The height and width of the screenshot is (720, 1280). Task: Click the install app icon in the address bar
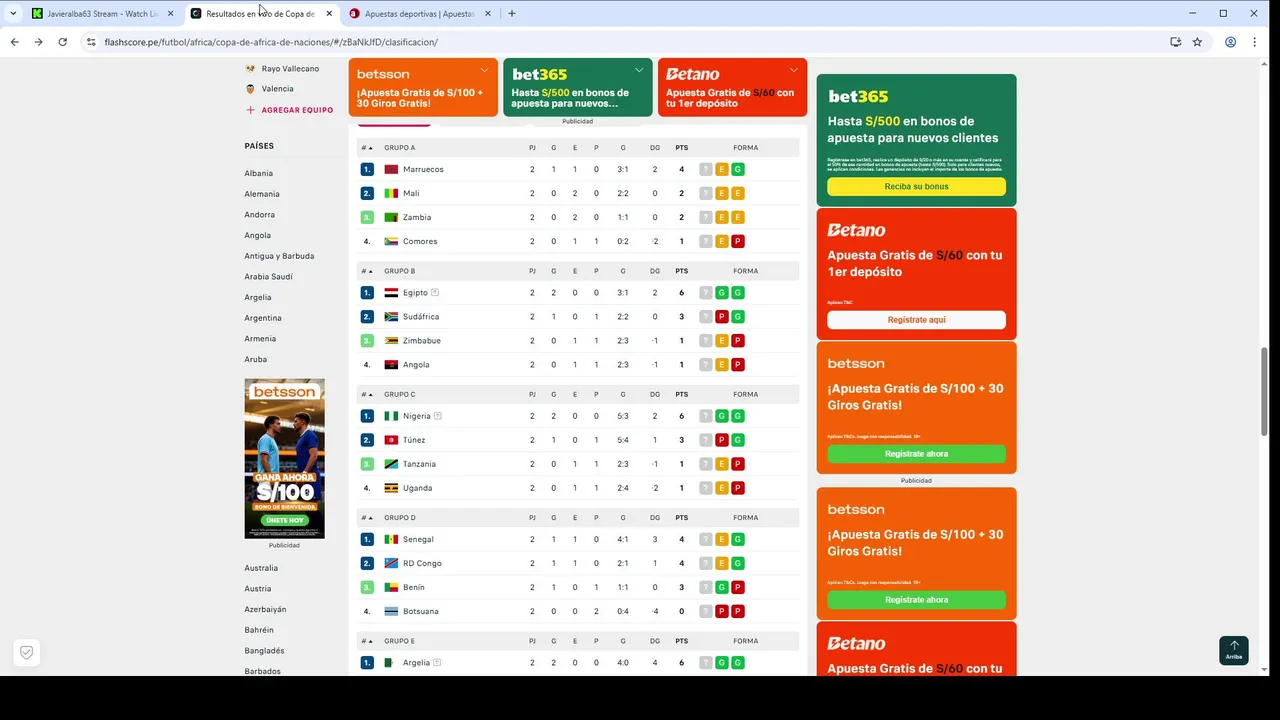coord(1176,42)
